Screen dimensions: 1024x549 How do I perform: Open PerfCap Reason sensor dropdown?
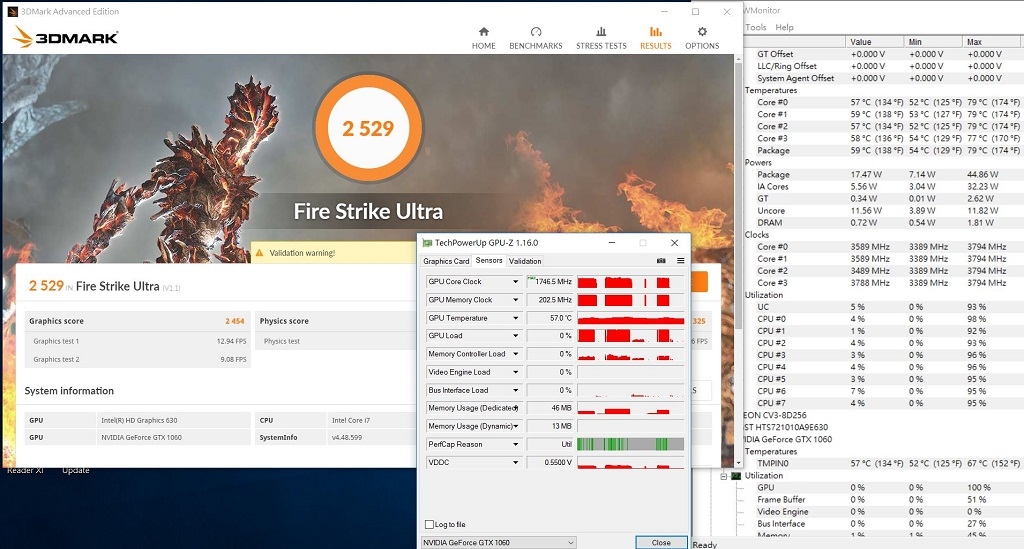tap(515, 445)
